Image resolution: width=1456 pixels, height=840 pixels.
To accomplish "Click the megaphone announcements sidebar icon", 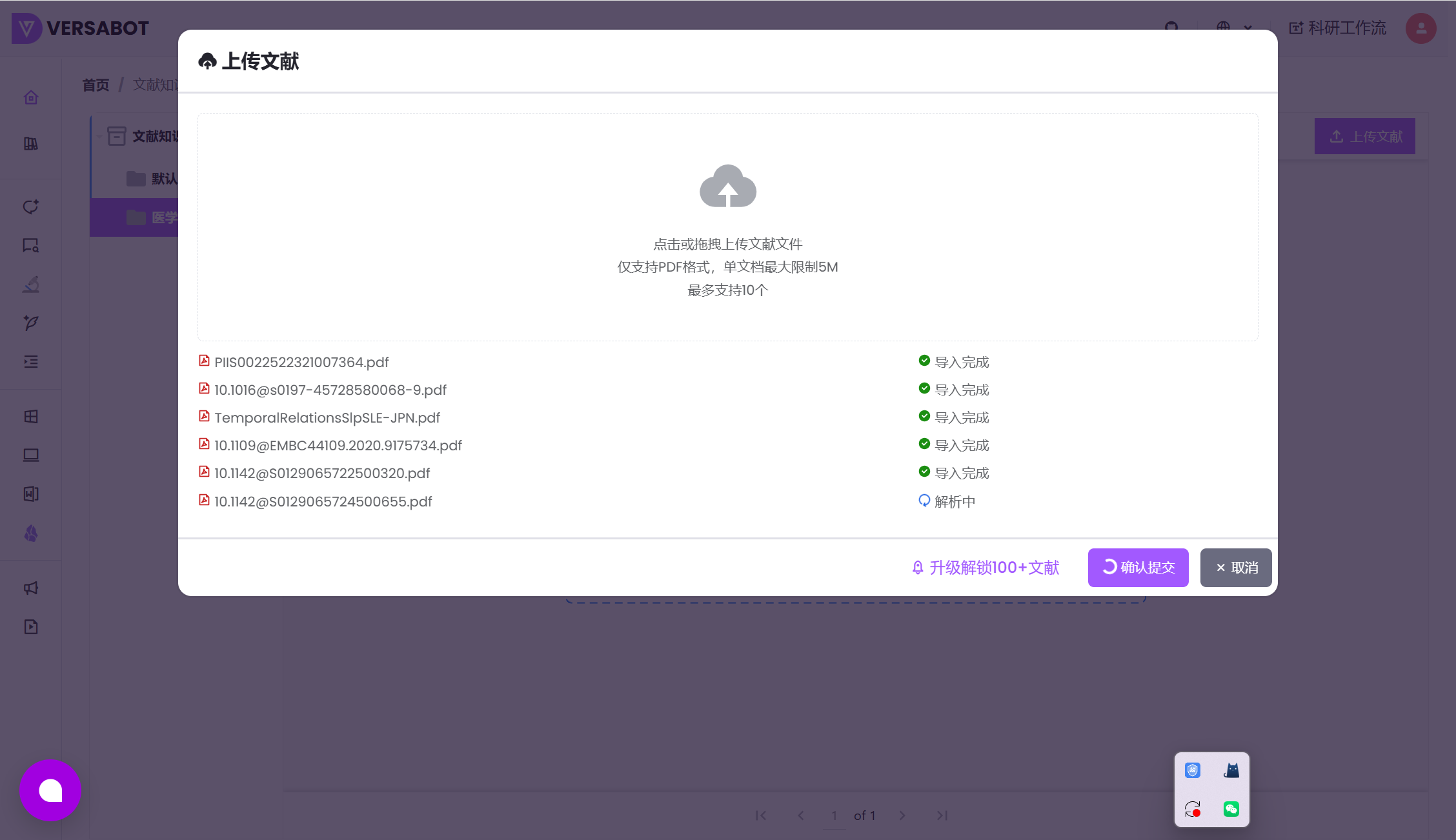I will pyautogui.click(x=31, y=588).
